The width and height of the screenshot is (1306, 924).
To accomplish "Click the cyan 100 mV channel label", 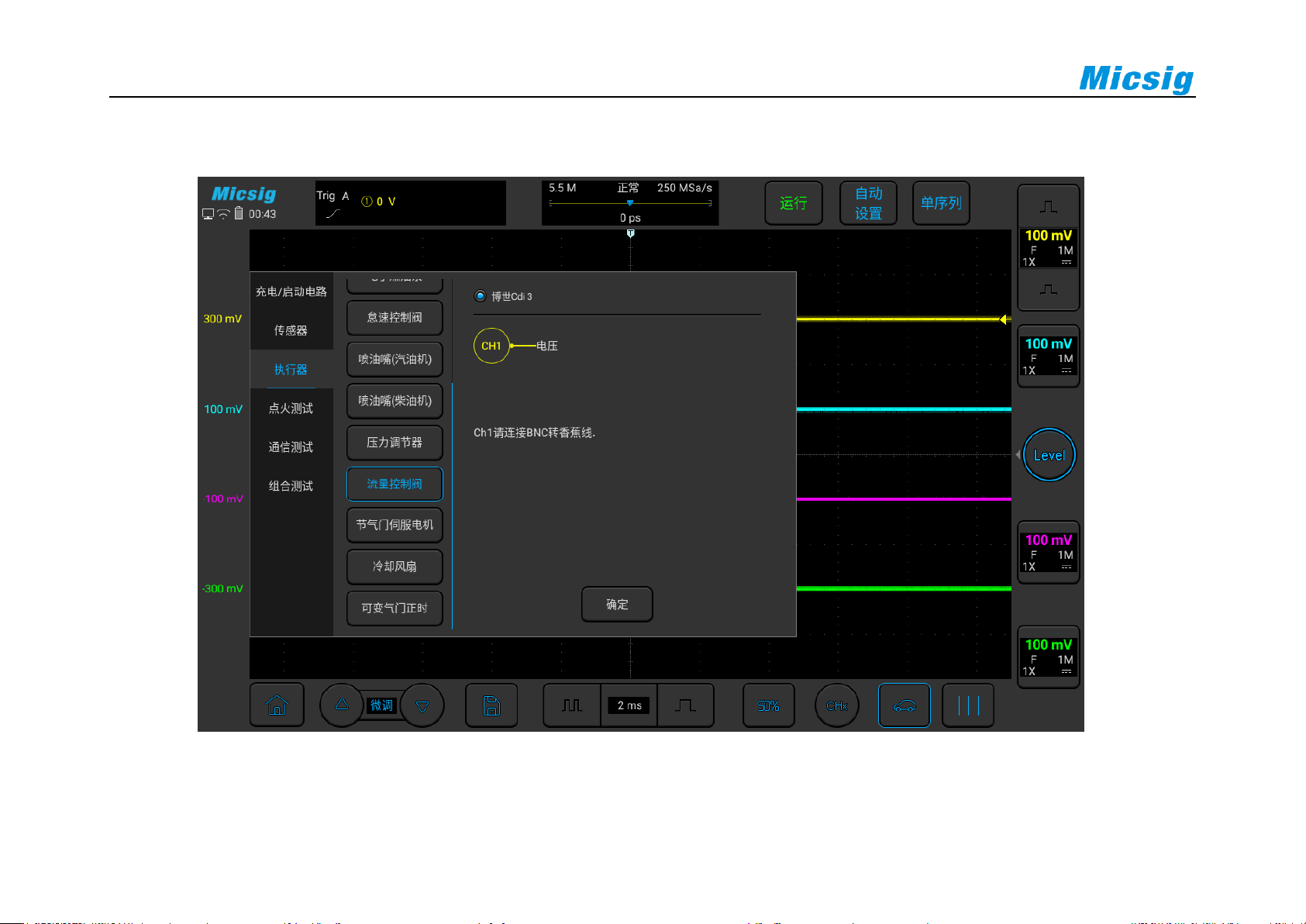I will (223, 409).
